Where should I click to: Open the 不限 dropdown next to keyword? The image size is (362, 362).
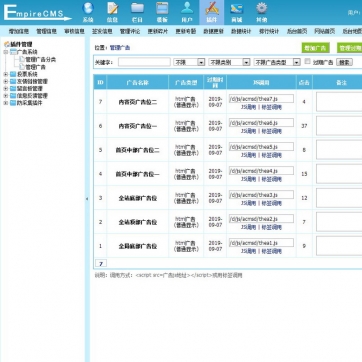click(189, 62)
